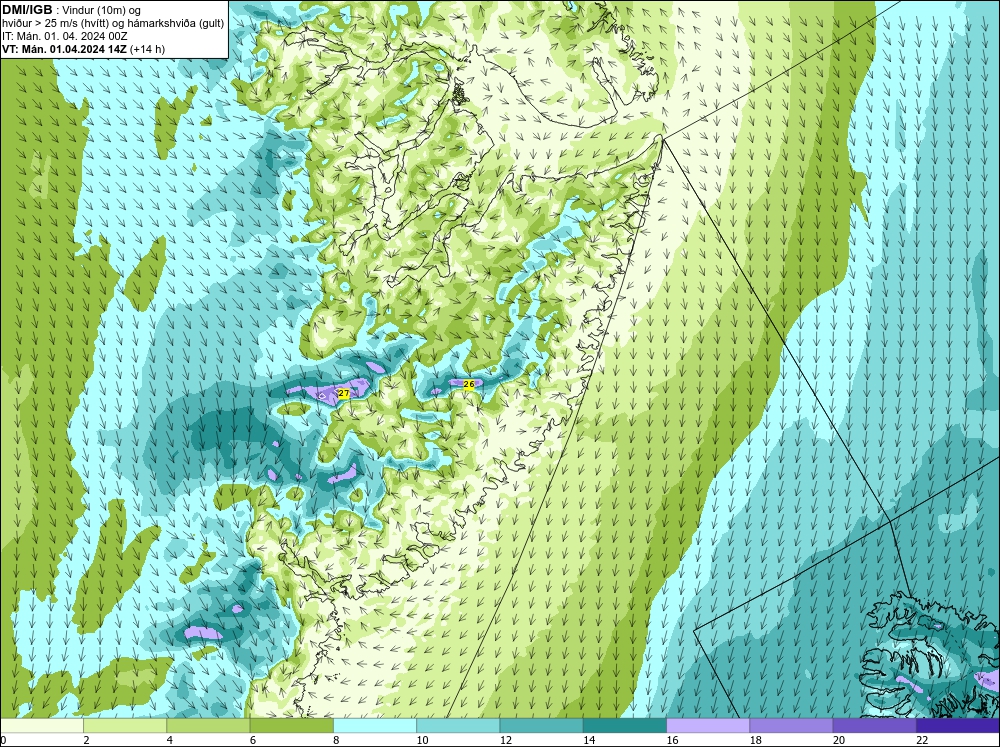1000x747 pixels.
Task: Click the legend tick label '22'
Action: click(x=922, y=740)
